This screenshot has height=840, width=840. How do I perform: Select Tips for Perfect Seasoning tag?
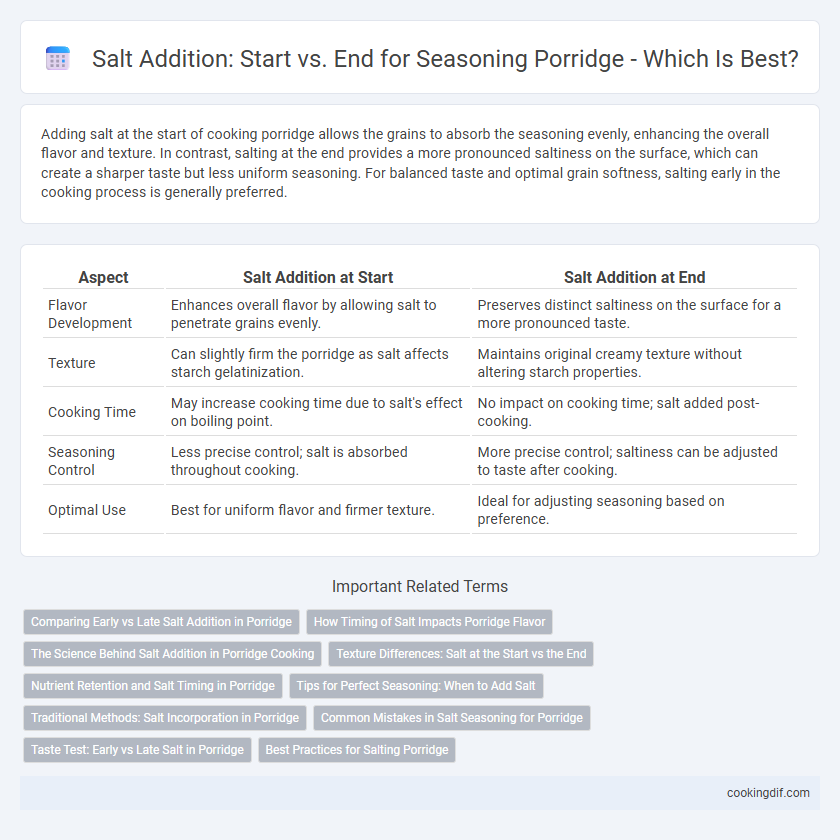coord(416,686)
